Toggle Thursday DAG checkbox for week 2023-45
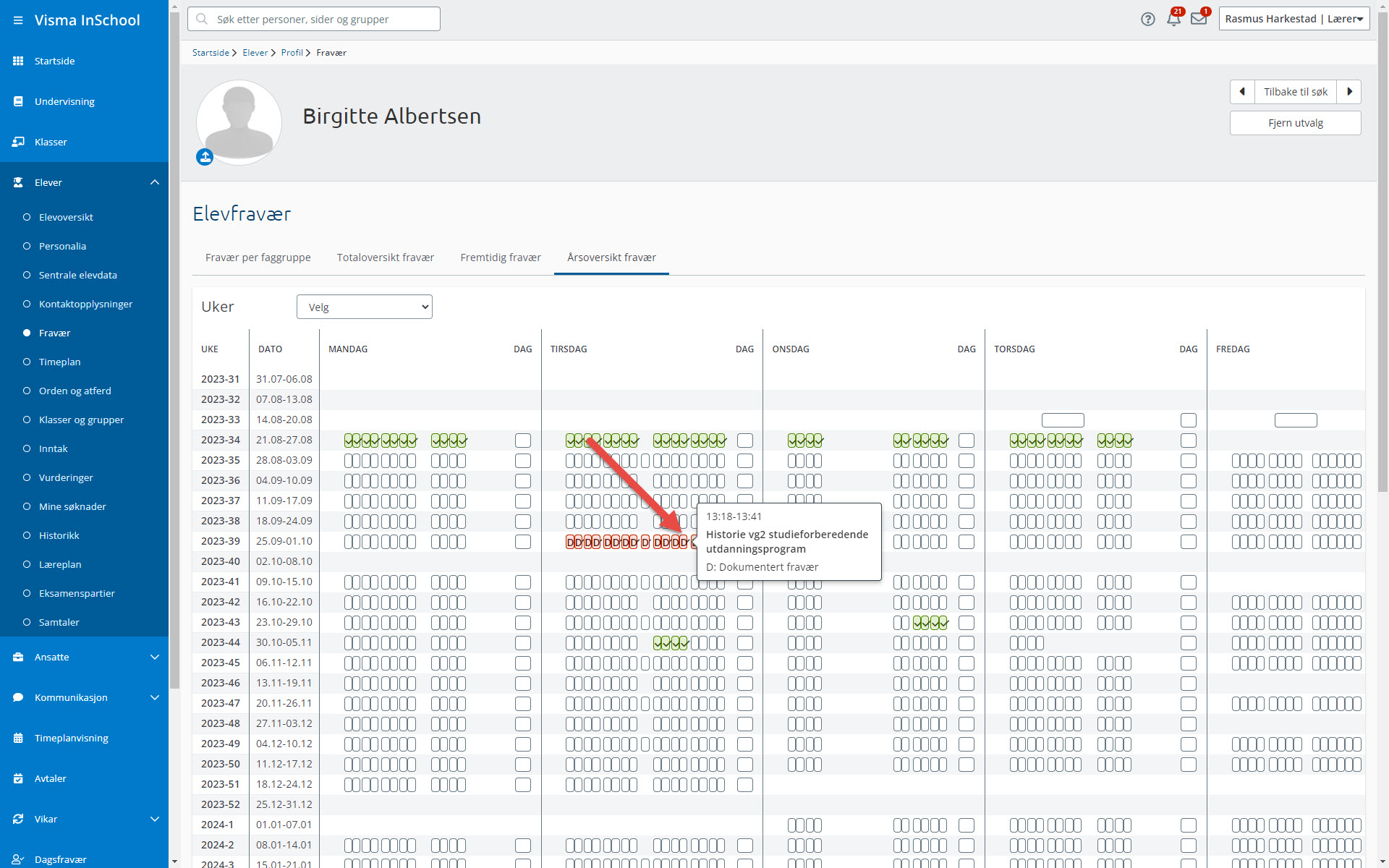Image resolution: width=1389 pixels, height=868 pixels. coord(1189,663)
